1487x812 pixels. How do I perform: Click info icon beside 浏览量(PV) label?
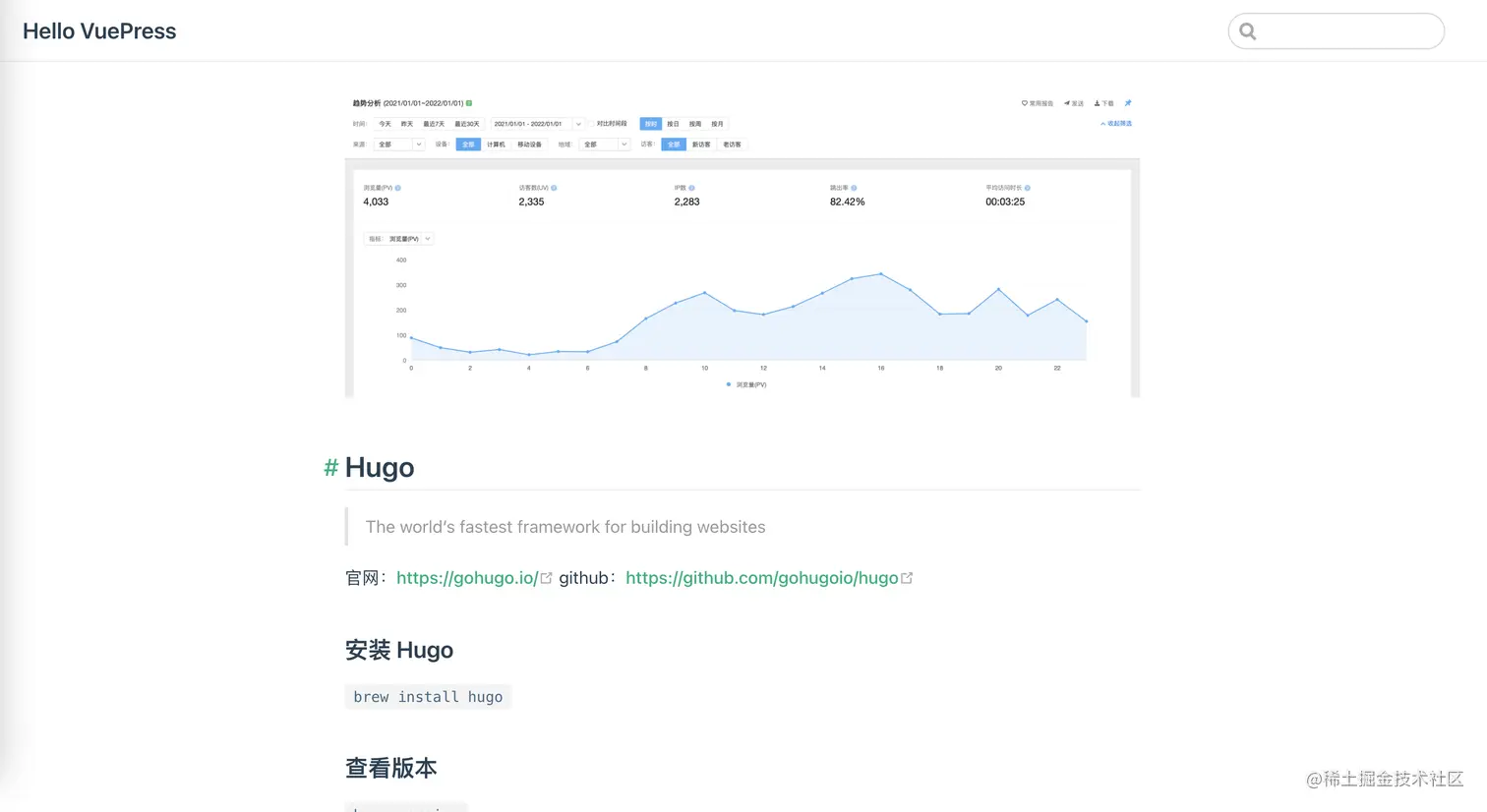pyautogui.click(x=397, y=188)
